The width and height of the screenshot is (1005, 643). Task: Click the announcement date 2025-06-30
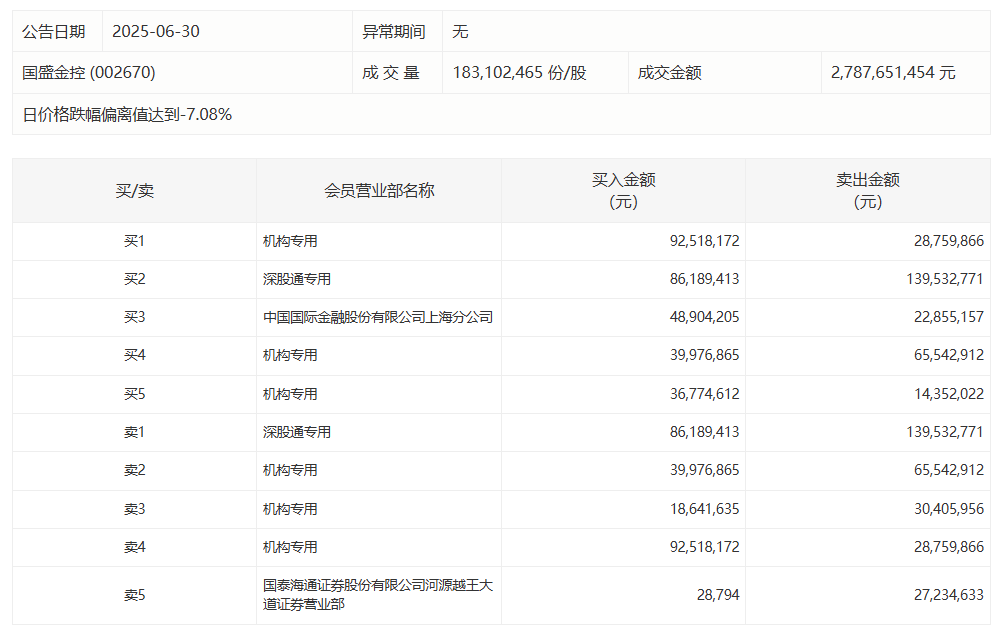(156, 31)
